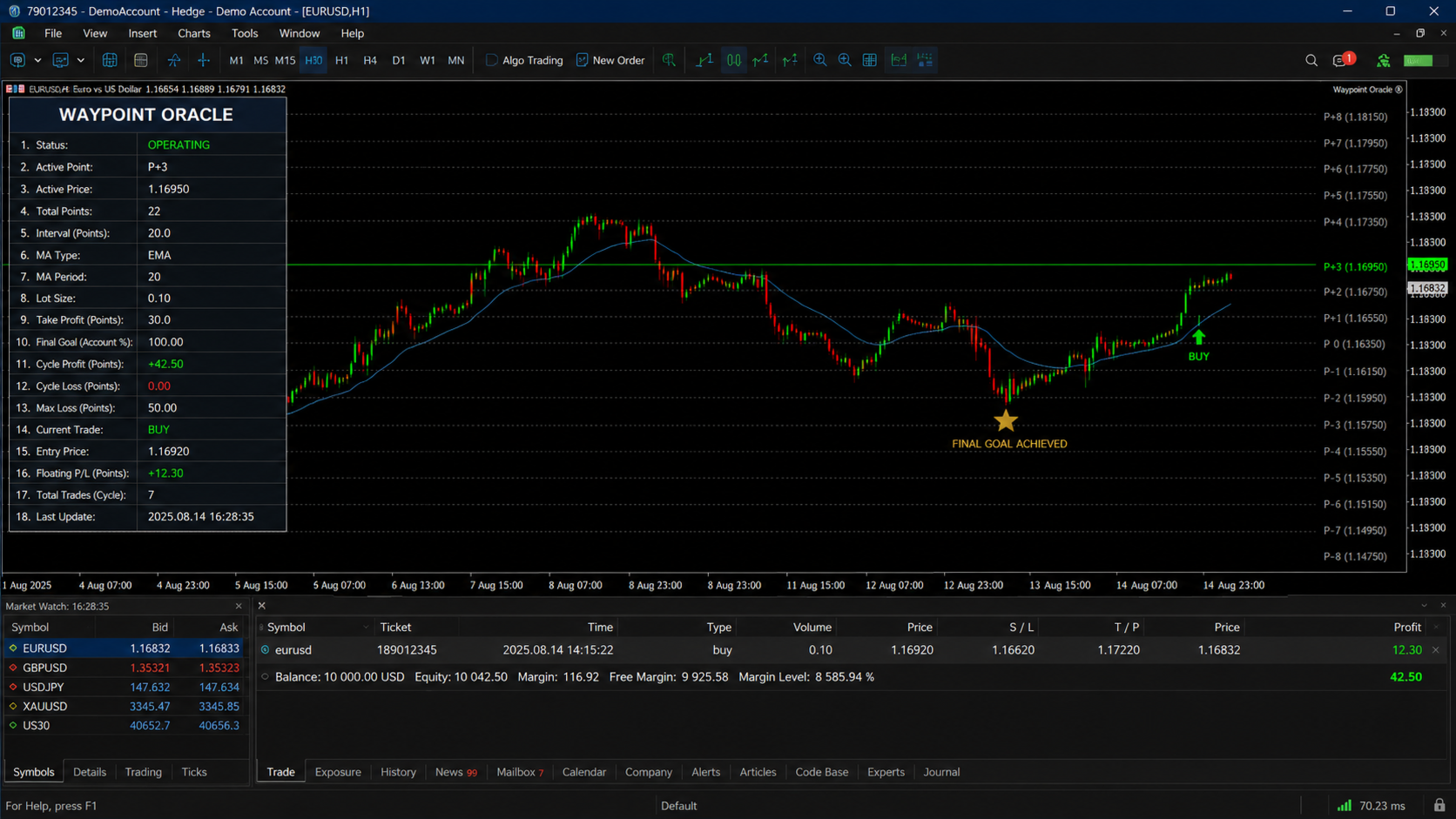Sort positions by Ticket column
The image size is (1456, 819).
point(395,627)
